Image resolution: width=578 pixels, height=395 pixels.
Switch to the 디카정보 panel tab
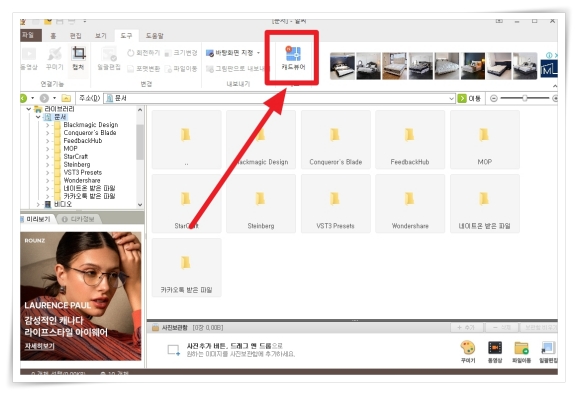(x=79, y=219)
